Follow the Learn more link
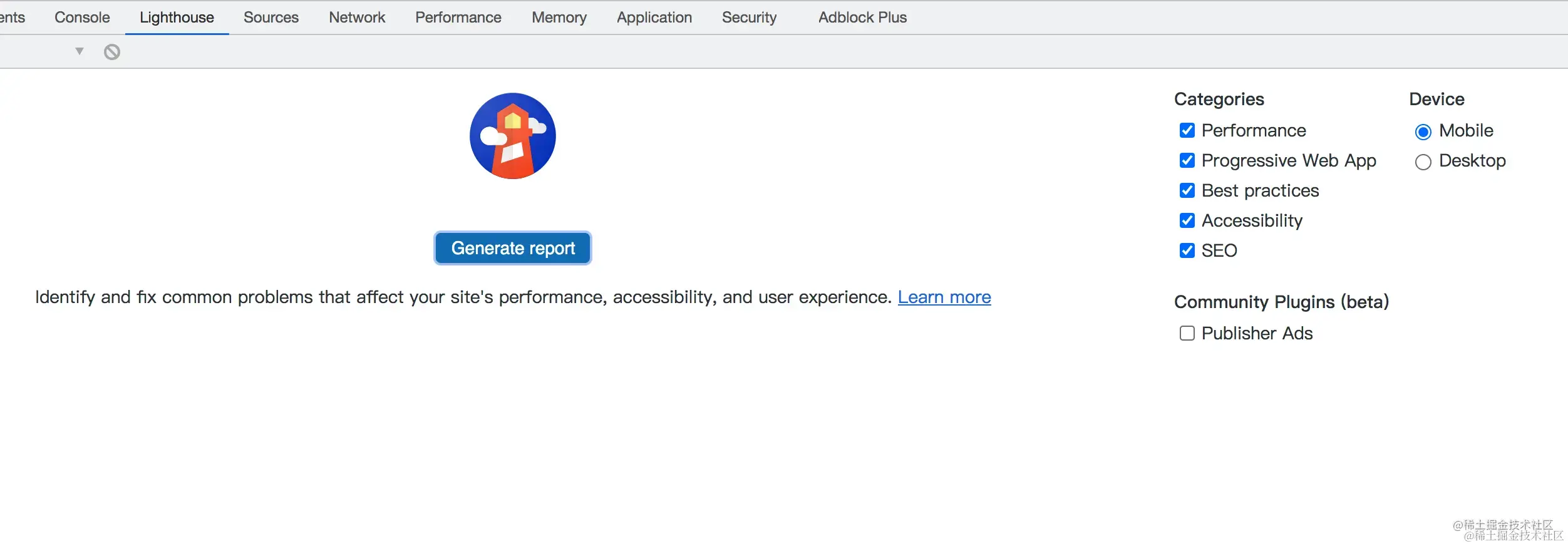1568x546 pixels. point(944,297)
